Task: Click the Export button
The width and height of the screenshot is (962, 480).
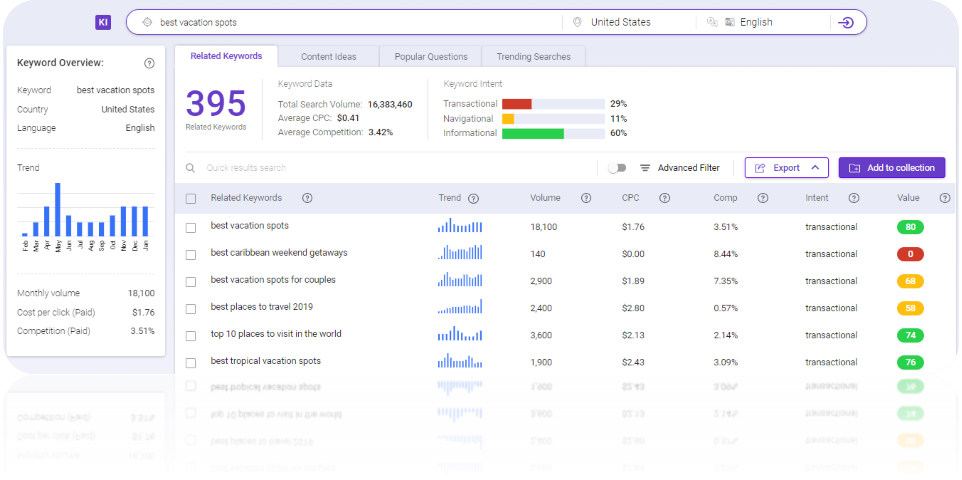Action: tap(787, 168)
